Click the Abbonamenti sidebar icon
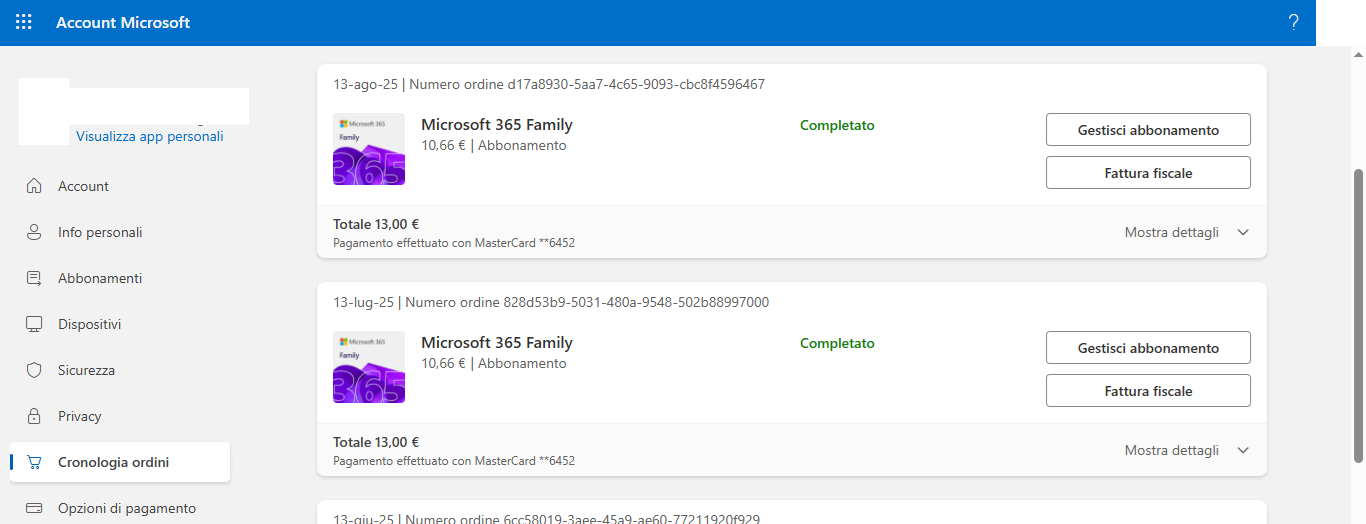Viewport: 1366px width, 524px height. (34, 278)
